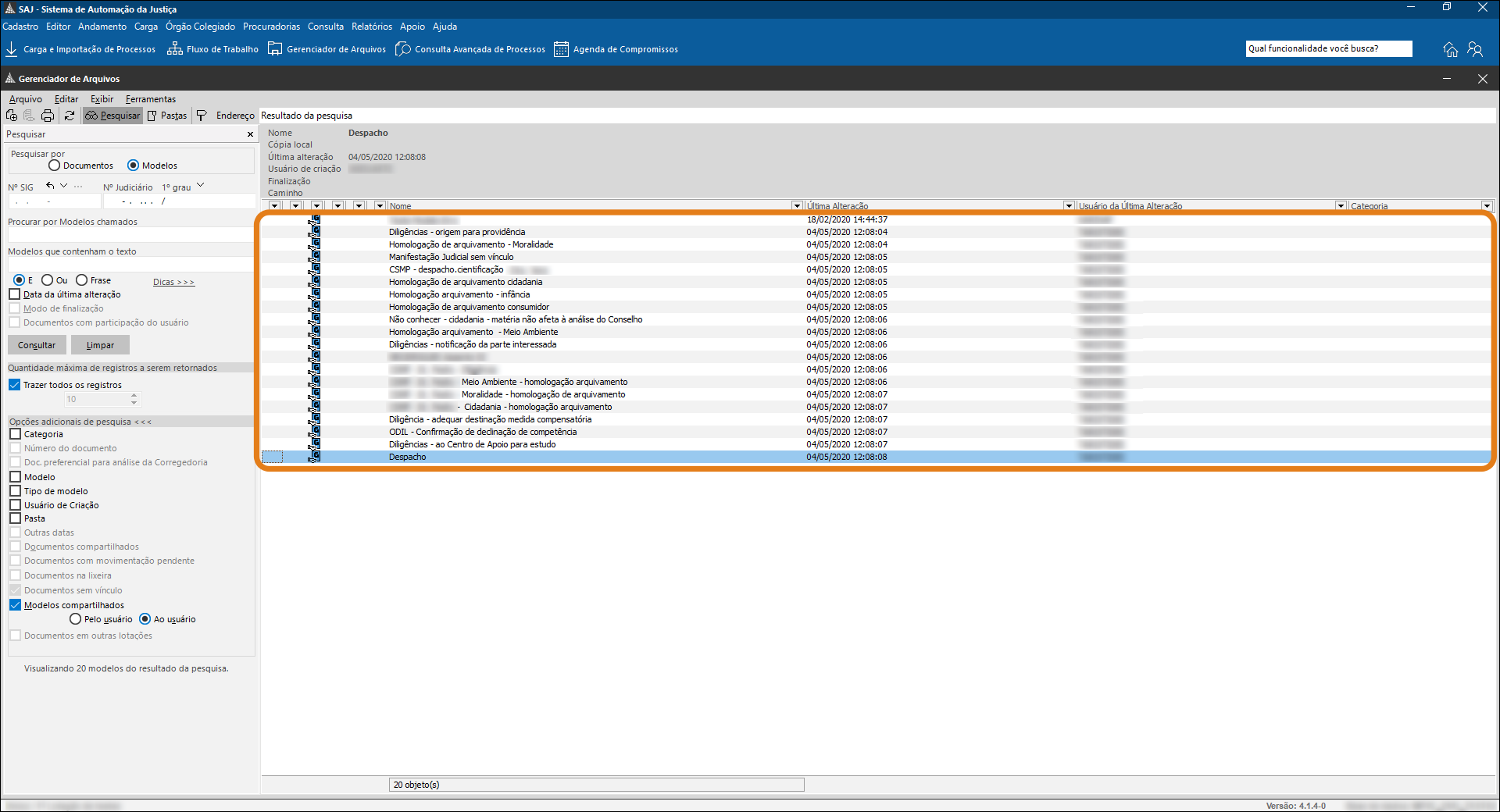Open the Pastas panel button

[167, 116]
